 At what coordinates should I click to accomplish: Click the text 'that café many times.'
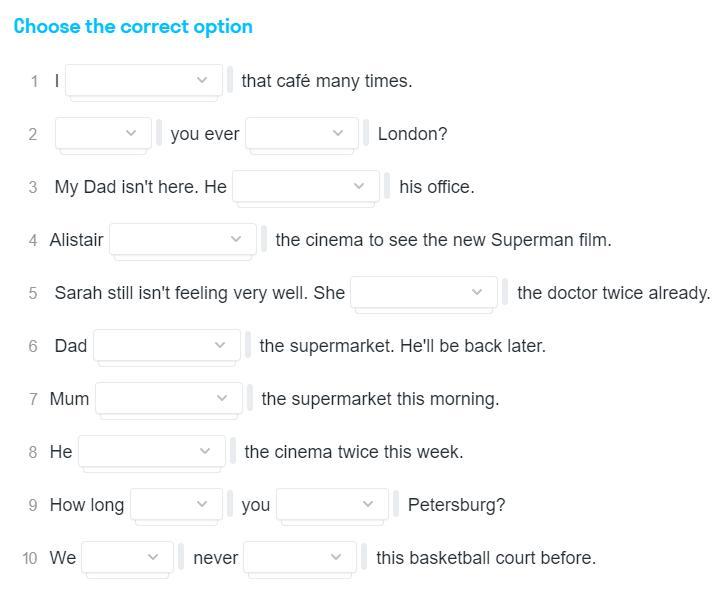tap(326, 81)
